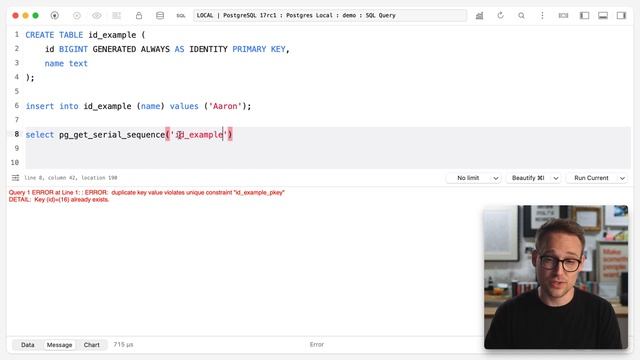
Task: Click the Error status label in bottom bar
Action: pos(317,345)
